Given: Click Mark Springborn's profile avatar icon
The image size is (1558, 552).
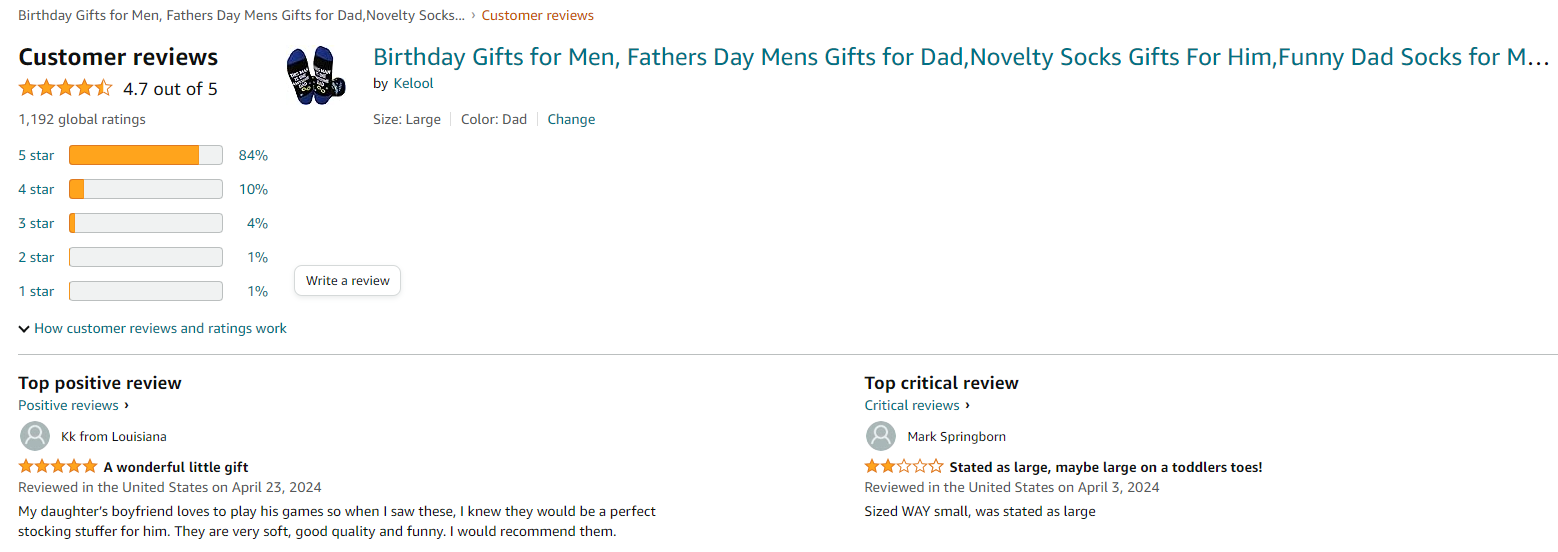Looking at the screenshot, I should point(881,436).
